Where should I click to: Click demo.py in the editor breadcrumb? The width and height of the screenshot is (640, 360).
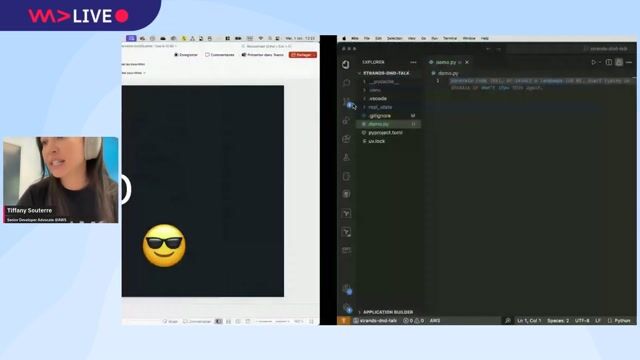pos(448,73)
